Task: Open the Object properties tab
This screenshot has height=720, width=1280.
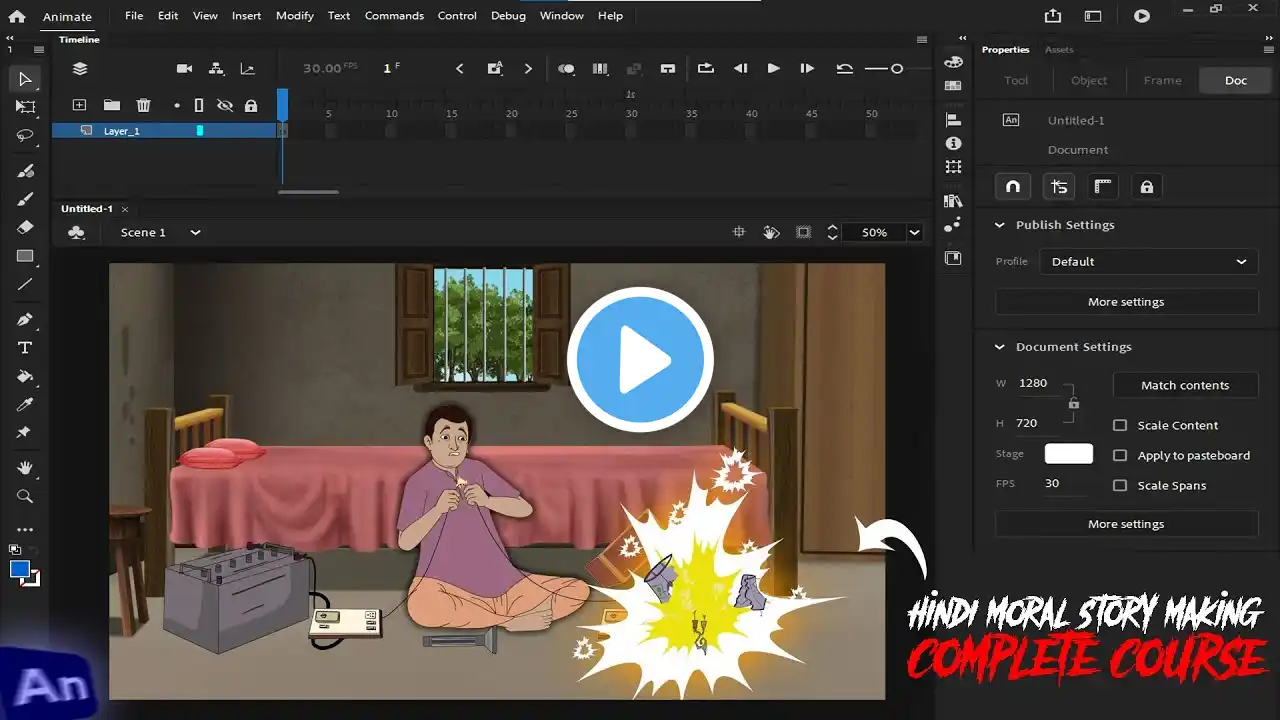Action: 1089,80
